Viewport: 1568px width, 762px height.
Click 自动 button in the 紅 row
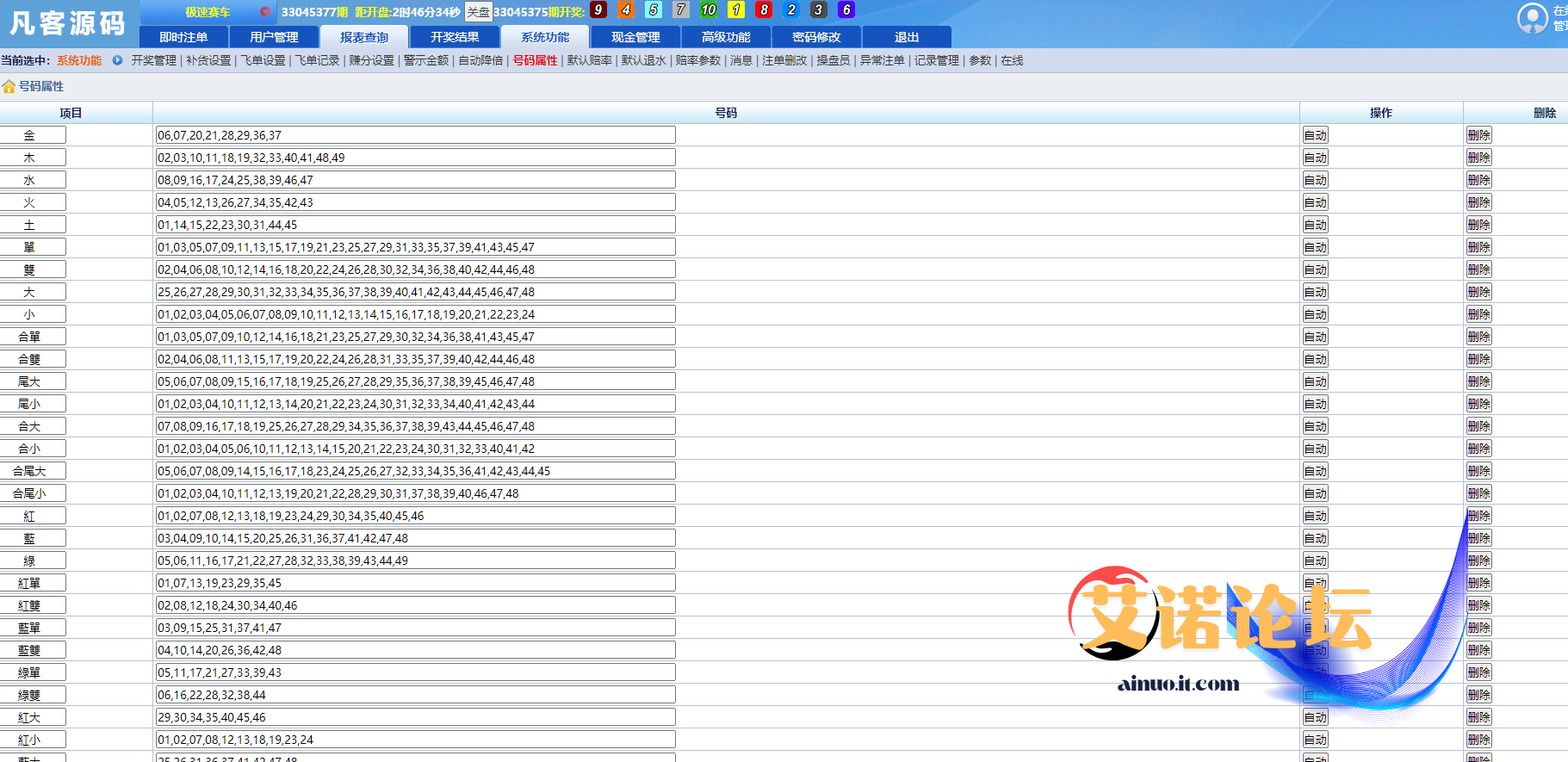[1315, 516]
